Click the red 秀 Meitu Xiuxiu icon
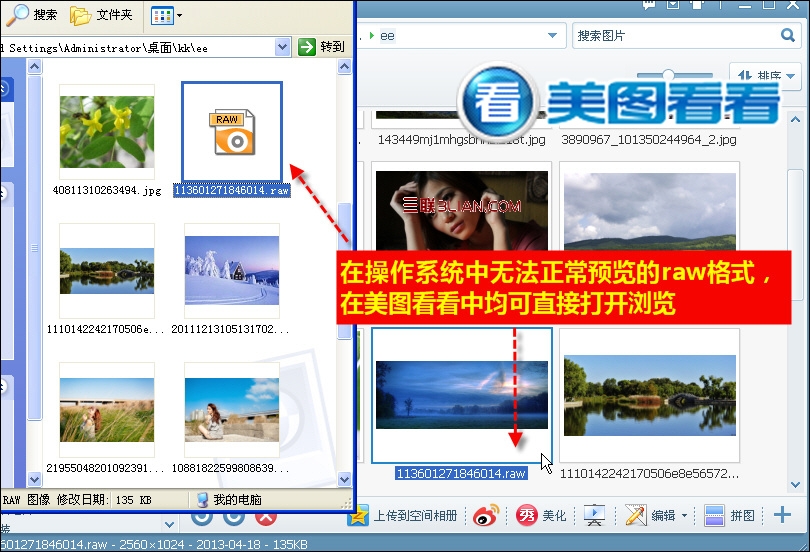Screen dimensions: 810x552 [x=526, y=515]
